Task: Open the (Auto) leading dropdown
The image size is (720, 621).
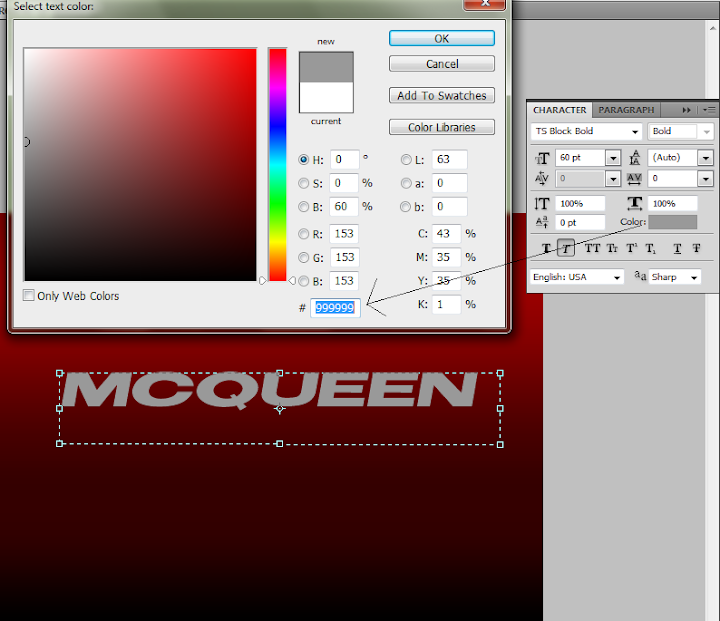Action: pos(705,158)
